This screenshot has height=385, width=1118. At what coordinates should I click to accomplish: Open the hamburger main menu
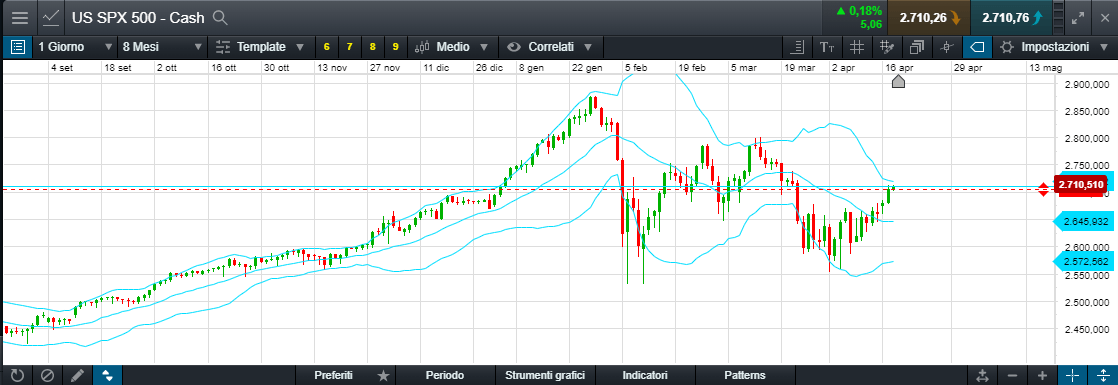[20, 17]
